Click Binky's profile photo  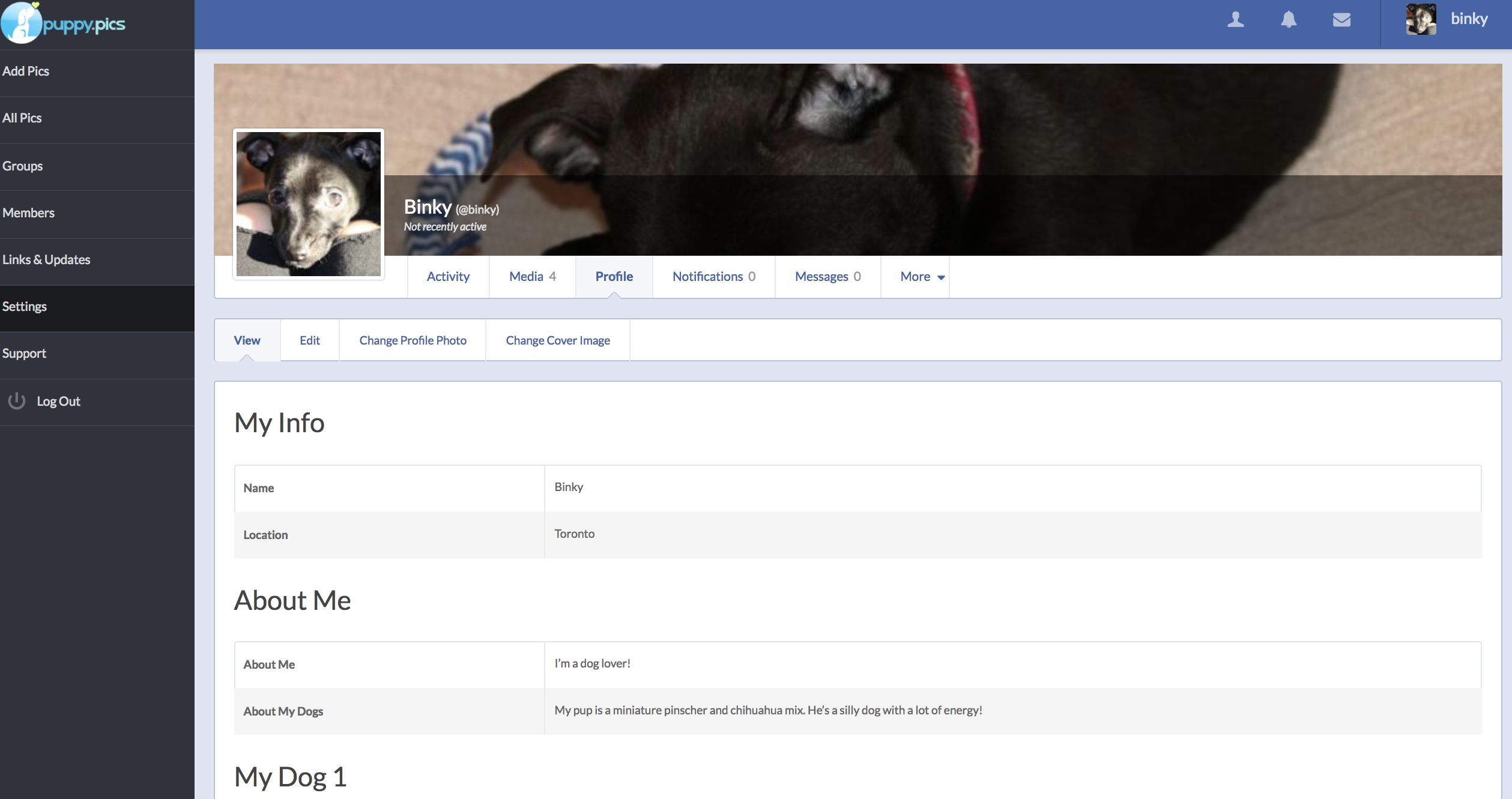[x=309, y=204]
